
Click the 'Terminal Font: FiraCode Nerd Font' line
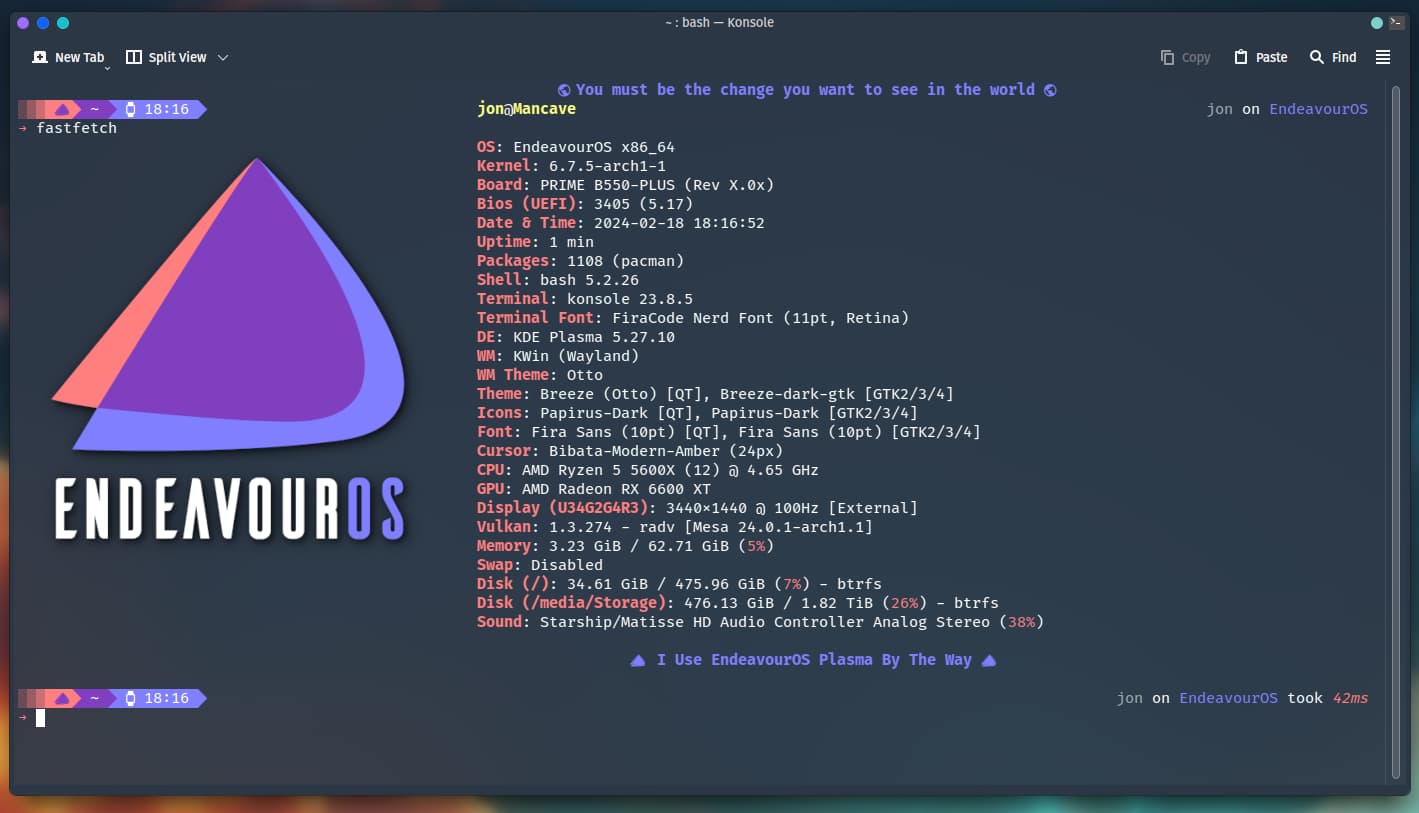[693, 318]
